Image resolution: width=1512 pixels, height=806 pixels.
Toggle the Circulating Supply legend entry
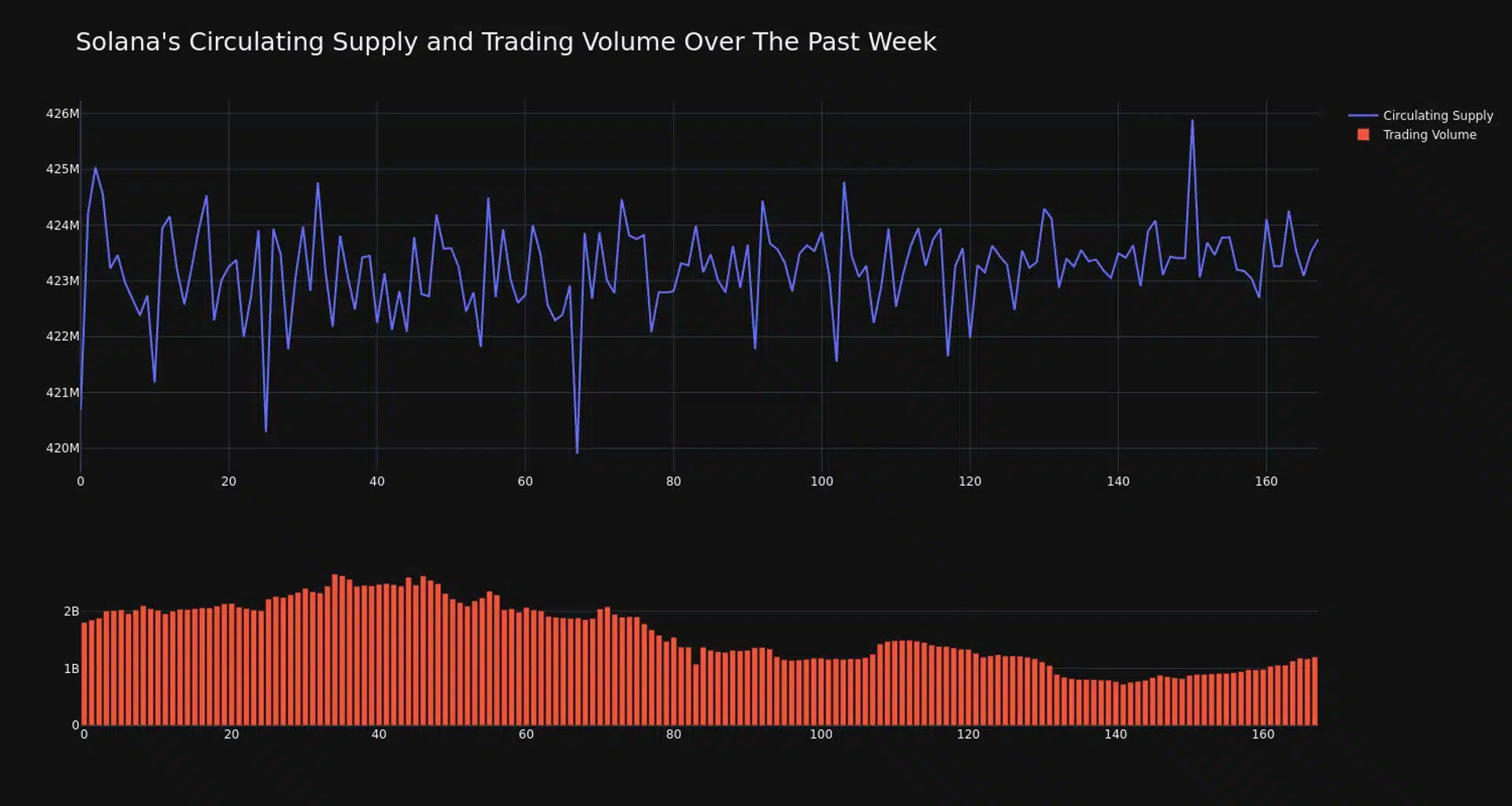(x=1437, y=116)
